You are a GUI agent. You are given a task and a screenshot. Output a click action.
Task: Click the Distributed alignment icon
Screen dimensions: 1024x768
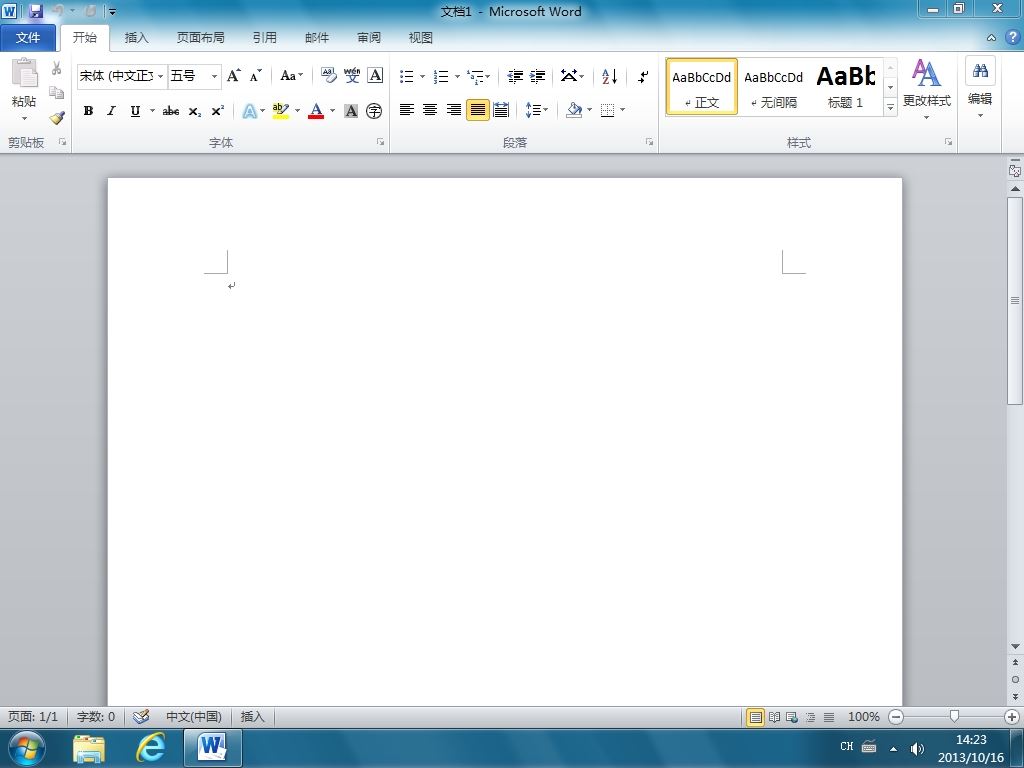point(501,110)
